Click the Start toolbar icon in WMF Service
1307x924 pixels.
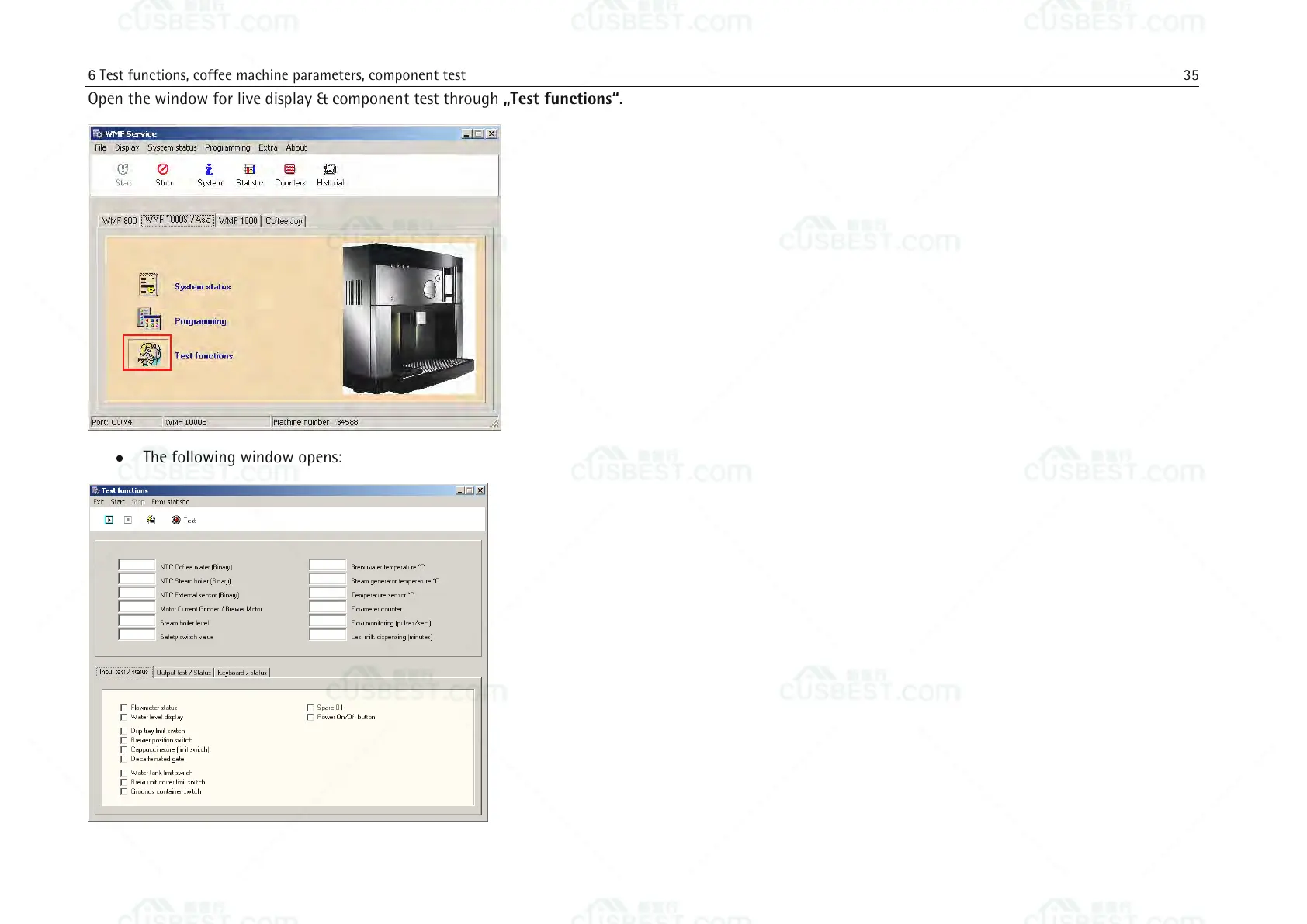click(123, 169)
